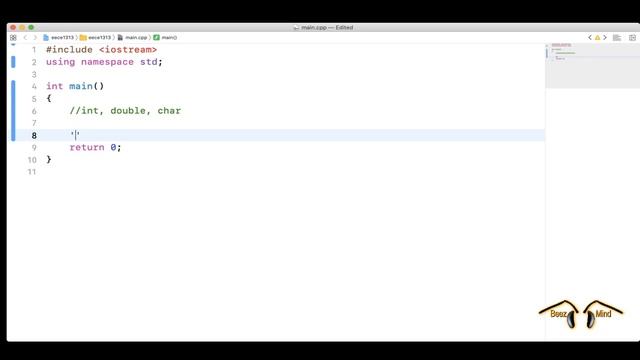Screen dimensions: 640x360
Task: Add a new editor pane
Action: tap(632, 38)
